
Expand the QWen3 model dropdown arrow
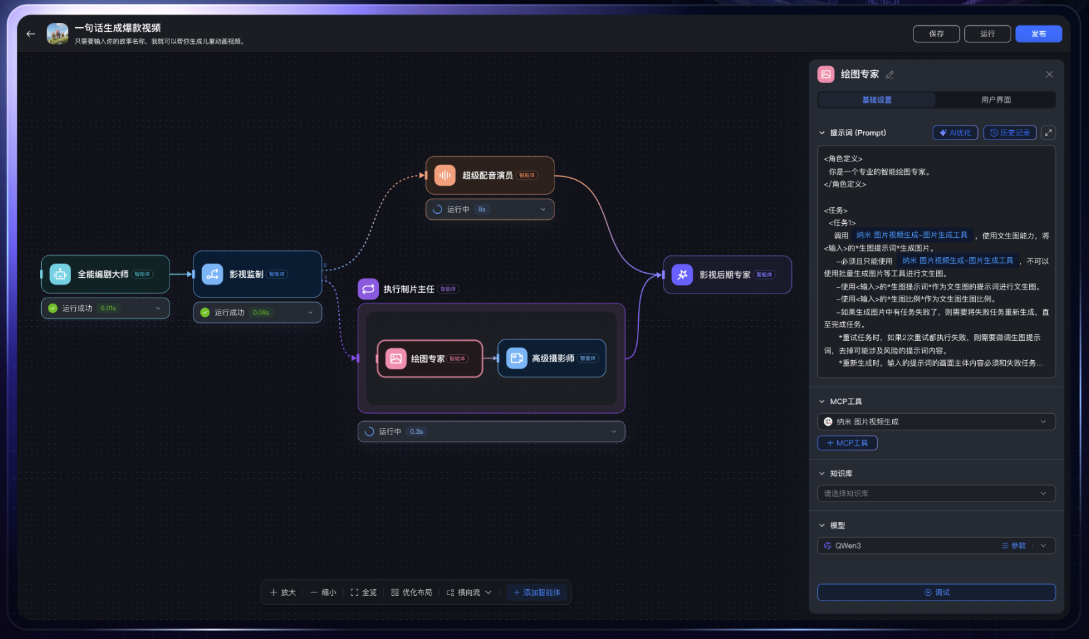[1043, 546]
